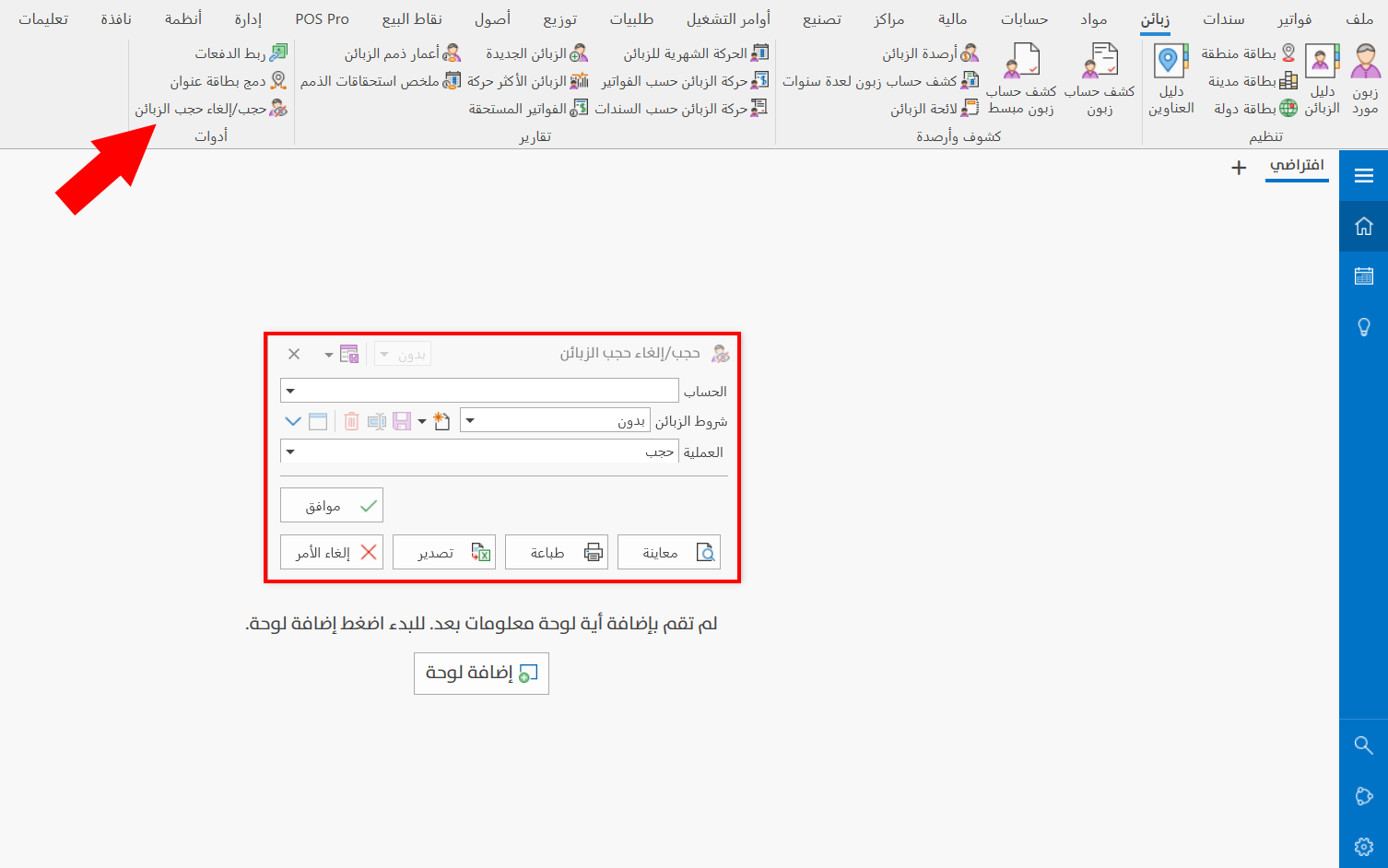Open search from the sidebar

click(1364, 745)
